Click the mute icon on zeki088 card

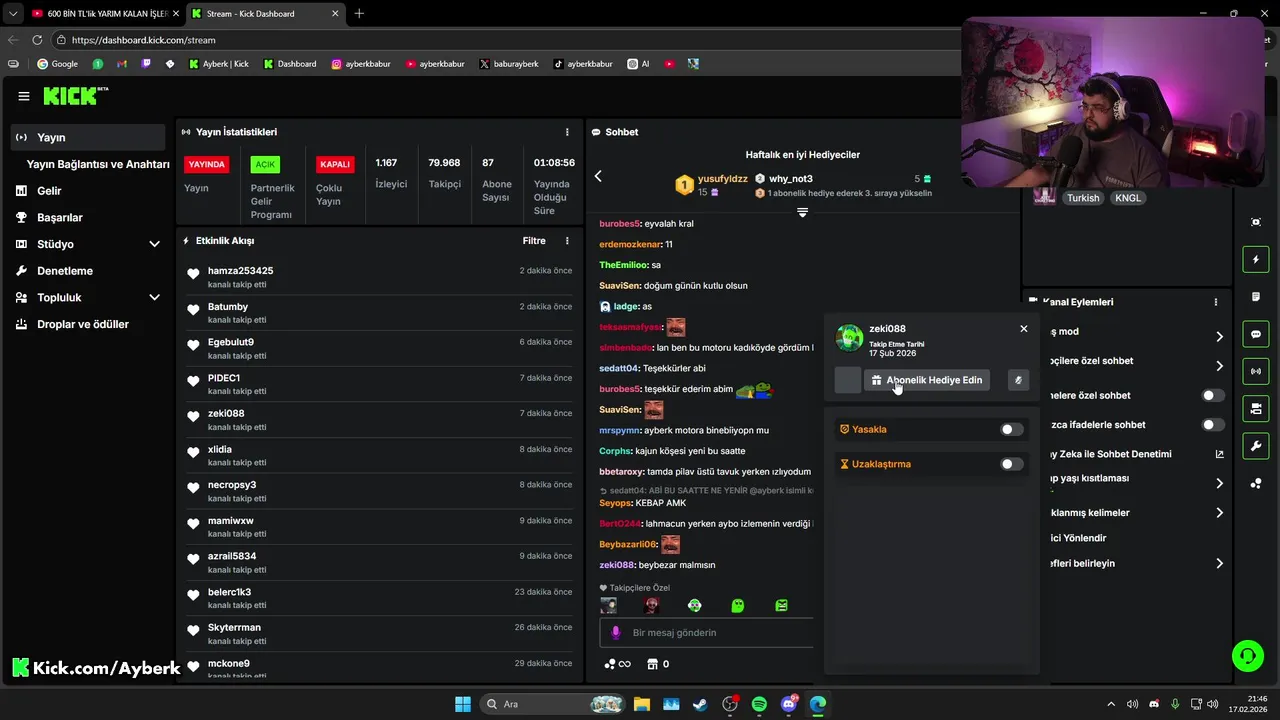point(1018,380)
